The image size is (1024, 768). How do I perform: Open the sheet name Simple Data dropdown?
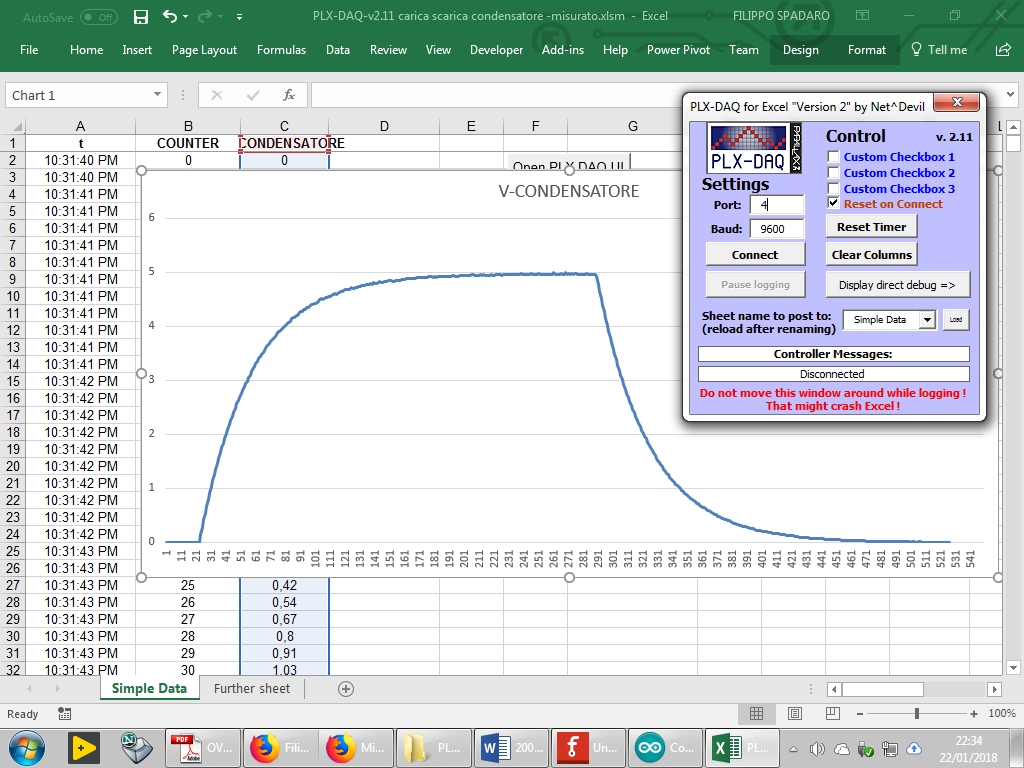927,320
